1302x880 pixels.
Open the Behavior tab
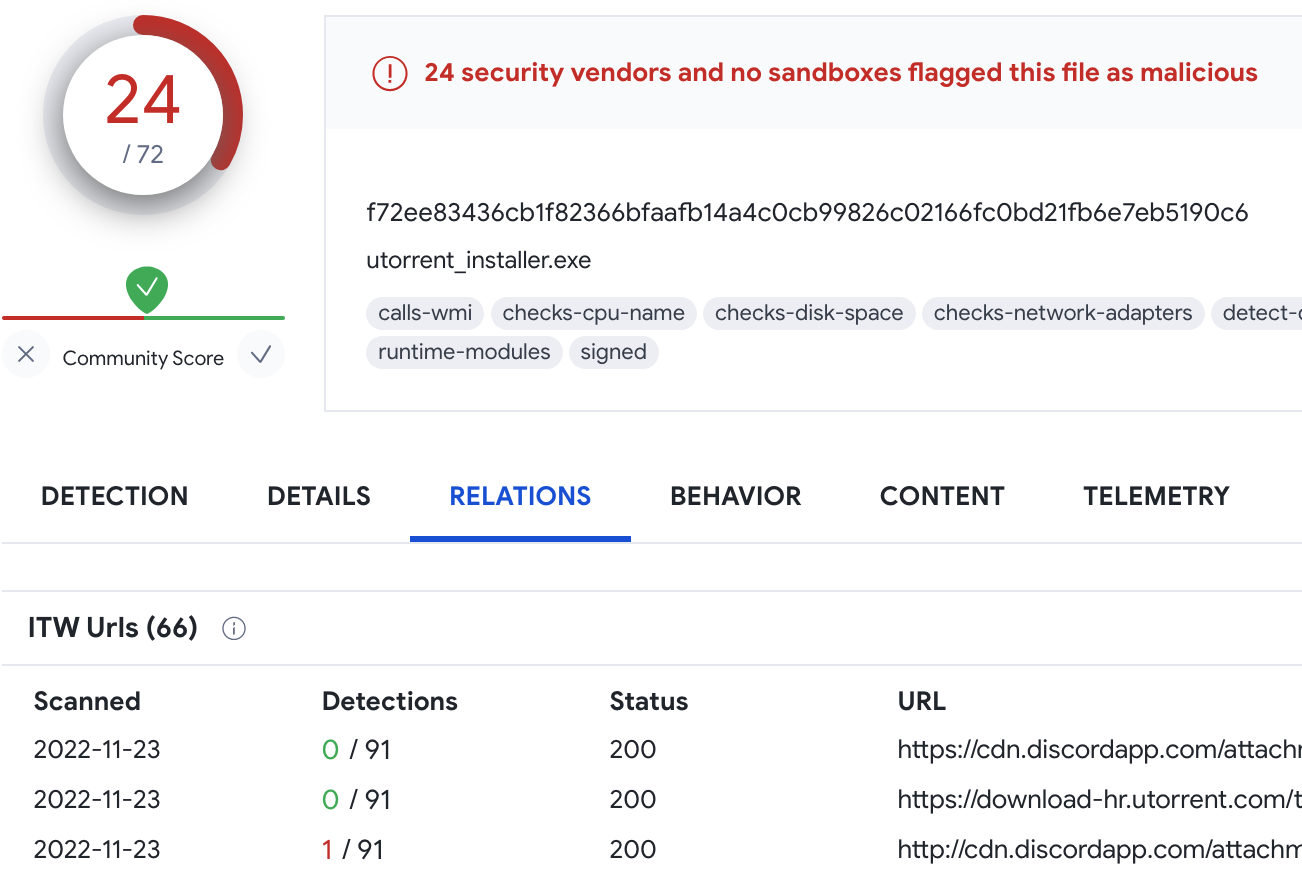click(736, 496)
